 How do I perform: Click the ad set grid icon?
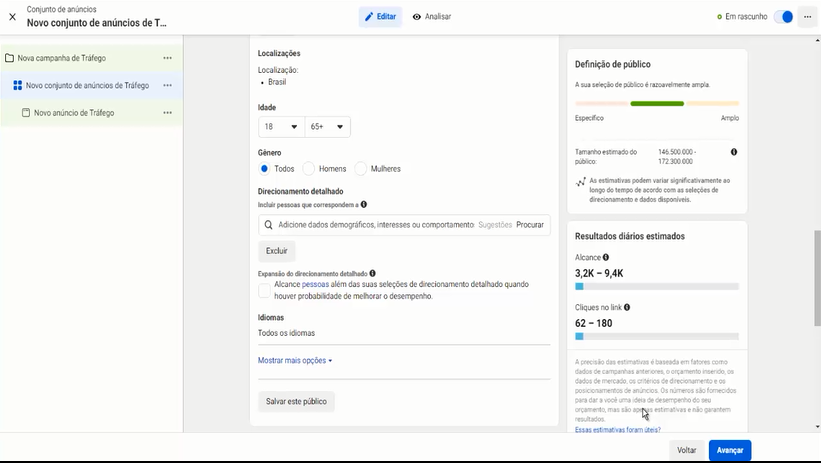17,85
